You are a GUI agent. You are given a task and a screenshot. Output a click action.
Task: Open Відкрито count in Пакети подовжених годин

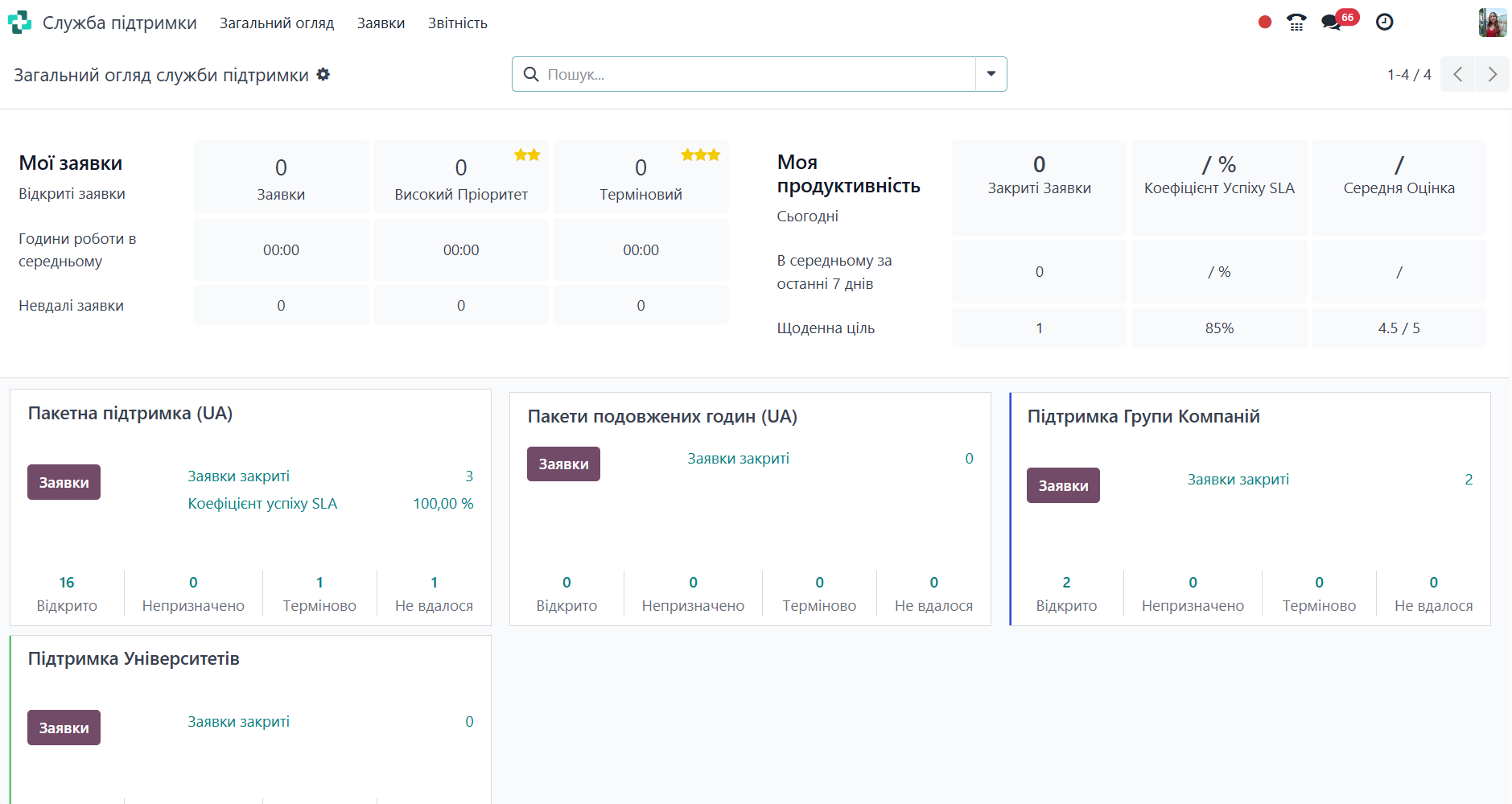tap(566, 594)
